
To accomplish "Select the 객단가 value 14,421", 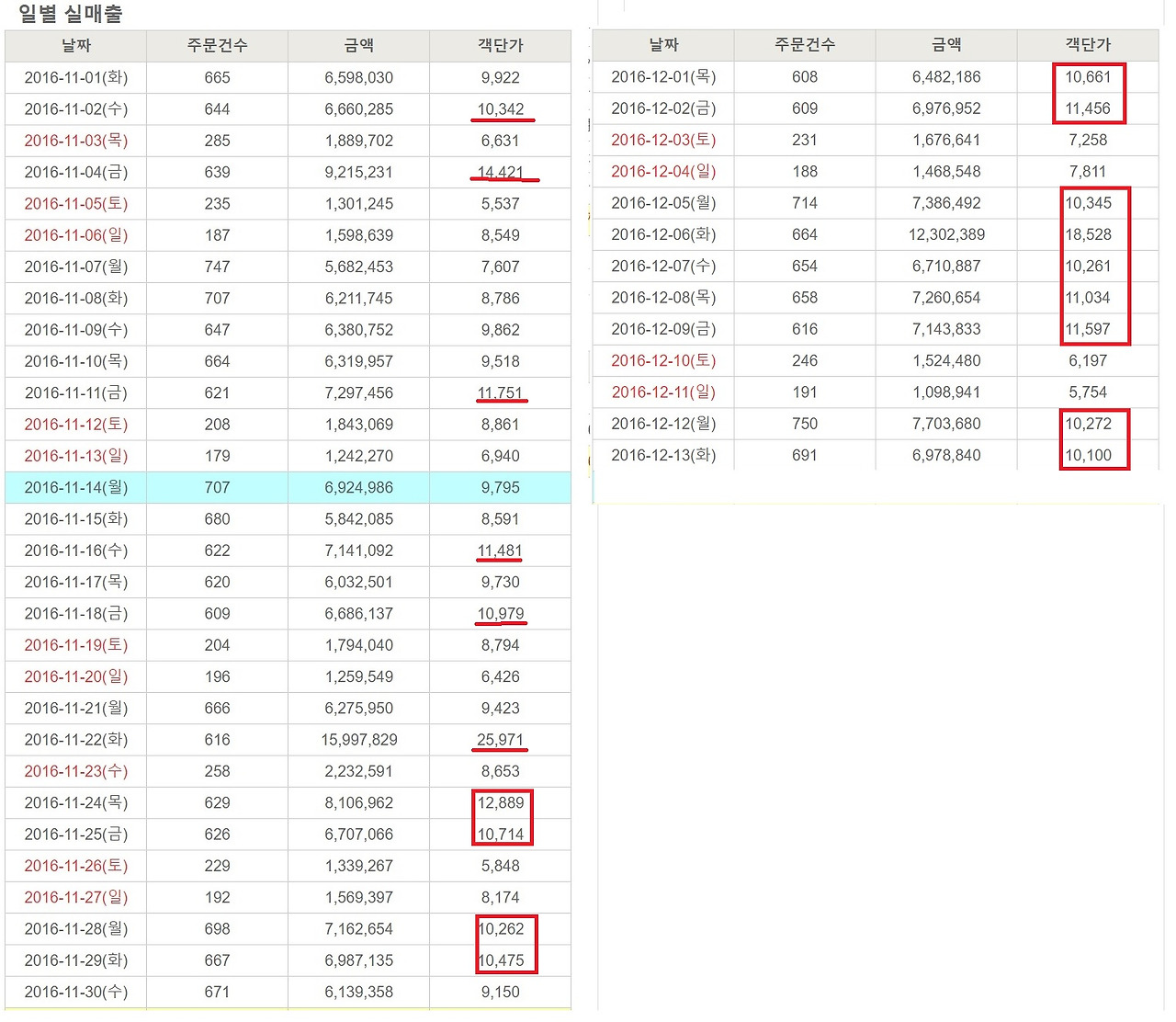I will (x=501, y=172).
